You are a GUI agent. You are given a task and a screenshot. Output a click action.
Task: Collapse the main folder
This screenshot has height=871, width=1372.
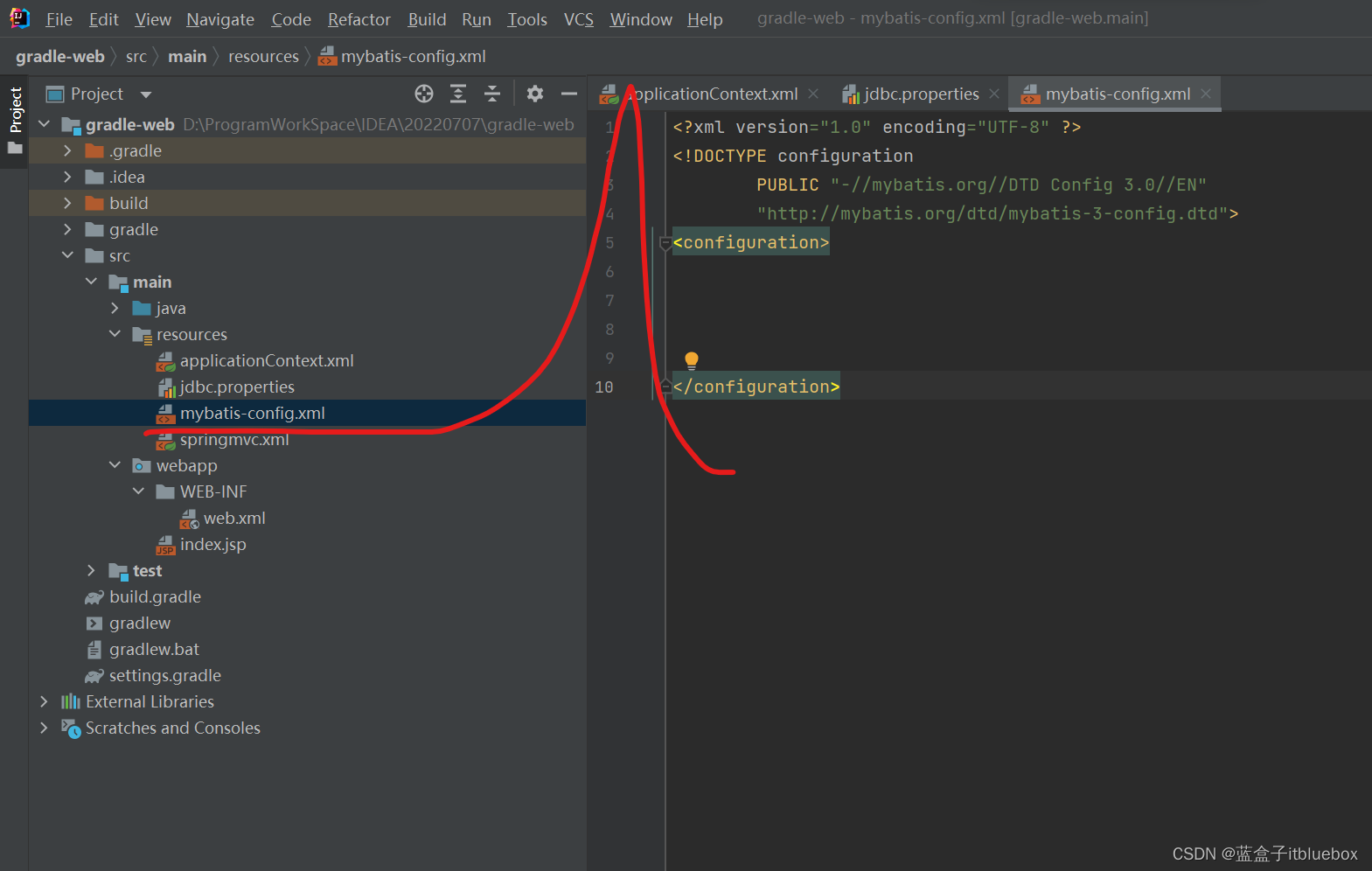pyautogui.click(x=91, y=282)
